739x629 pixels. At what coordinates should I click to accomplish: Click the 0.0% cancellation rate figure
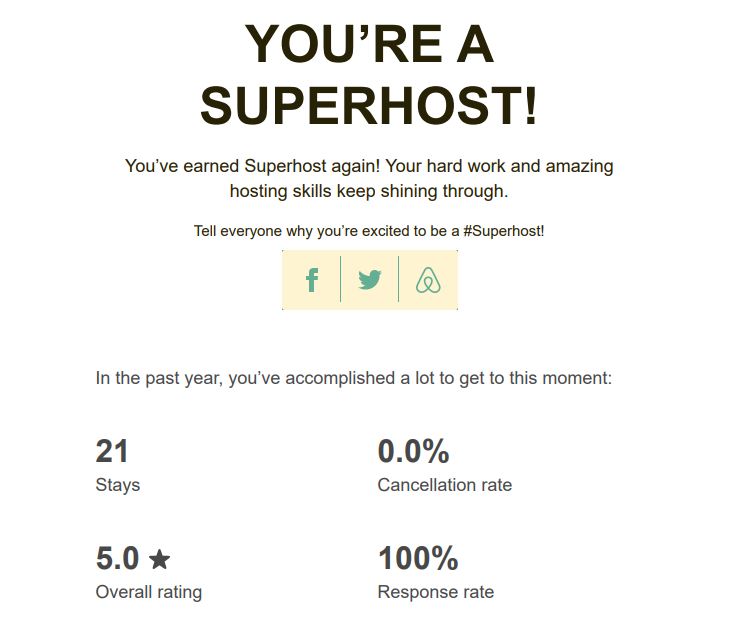(413, 451)
